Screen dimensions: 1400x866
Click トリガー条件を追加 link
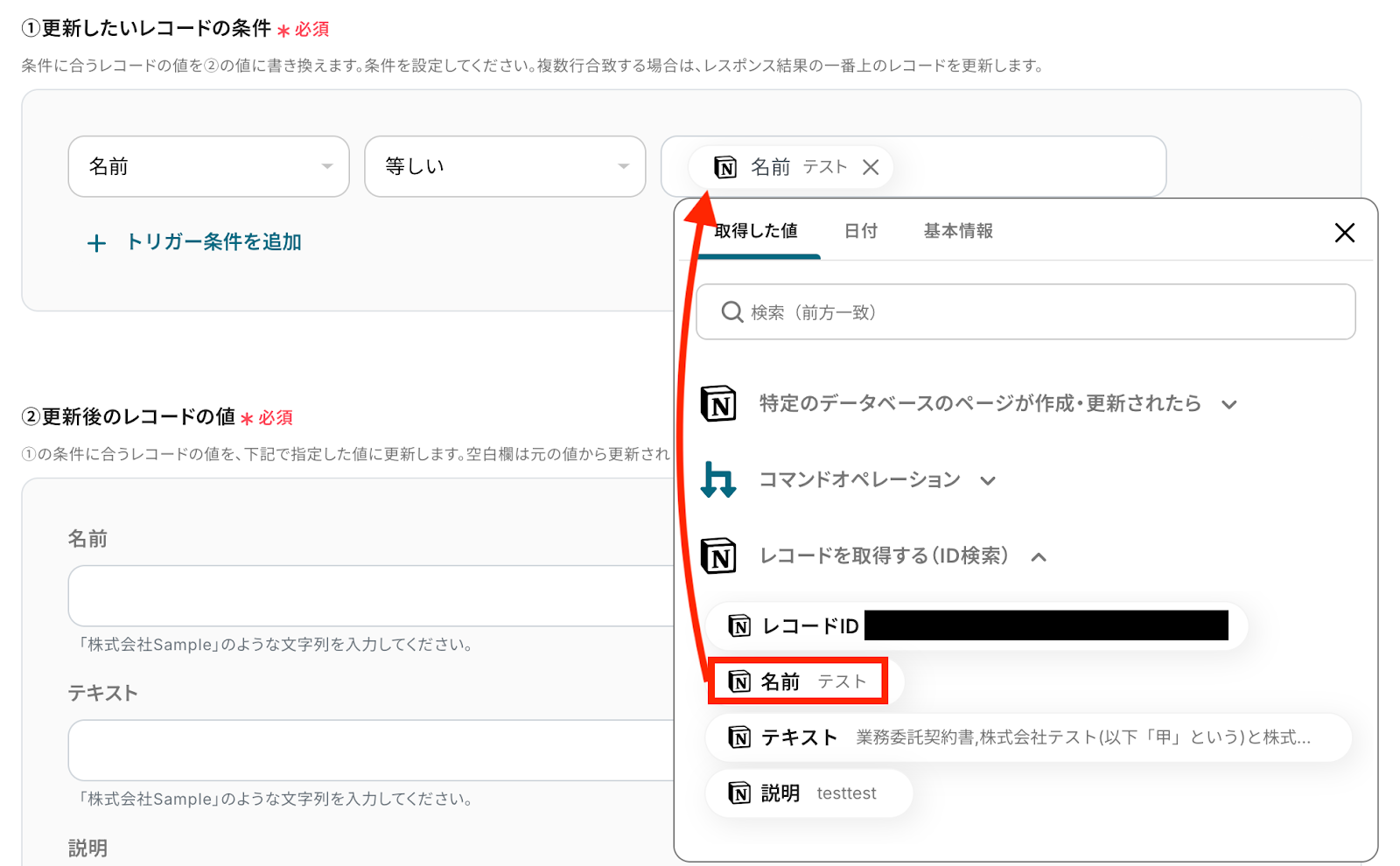tap(213, 242)
